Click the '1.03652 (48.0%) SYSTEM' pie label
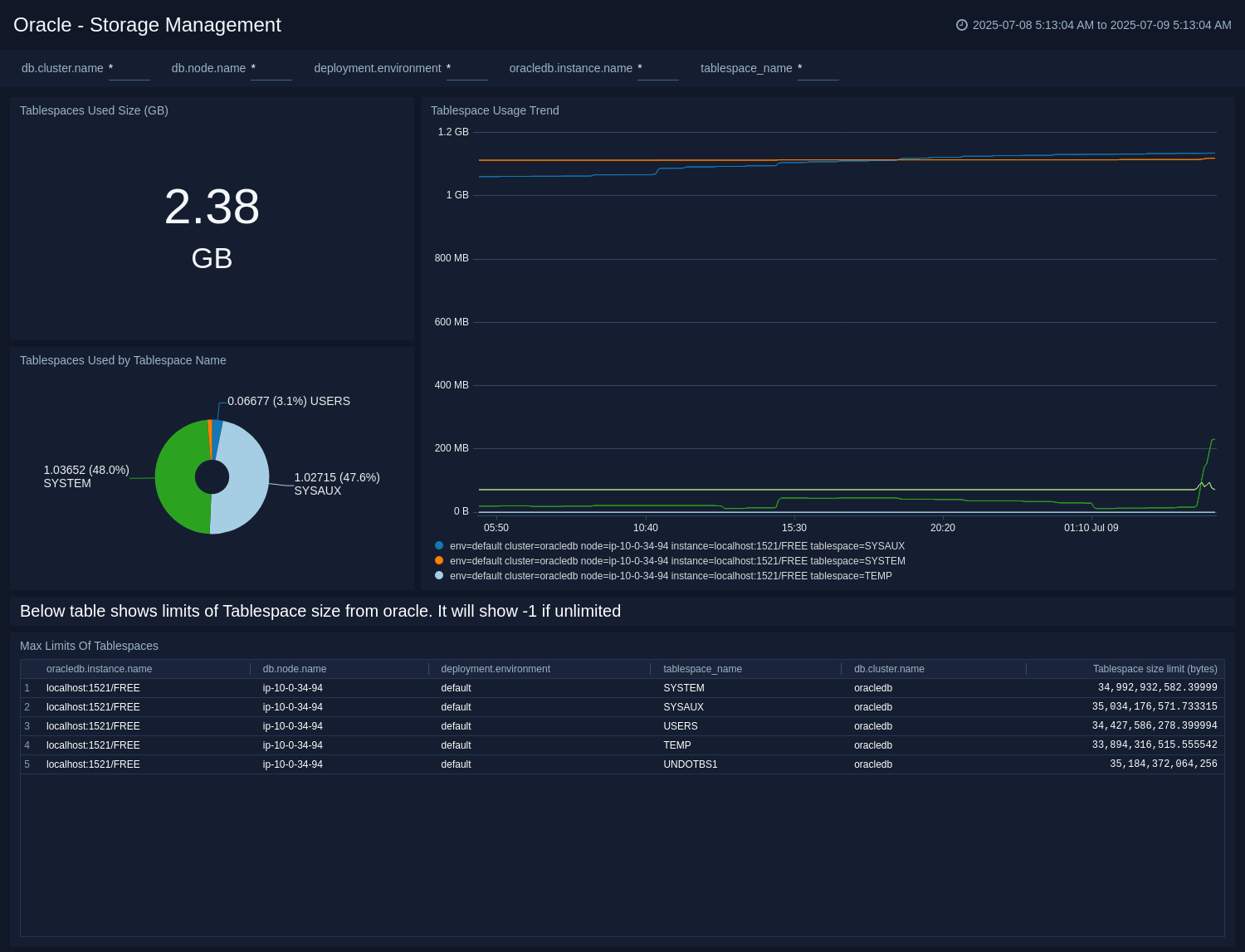1245x952 pixels. tap(86, 476)
